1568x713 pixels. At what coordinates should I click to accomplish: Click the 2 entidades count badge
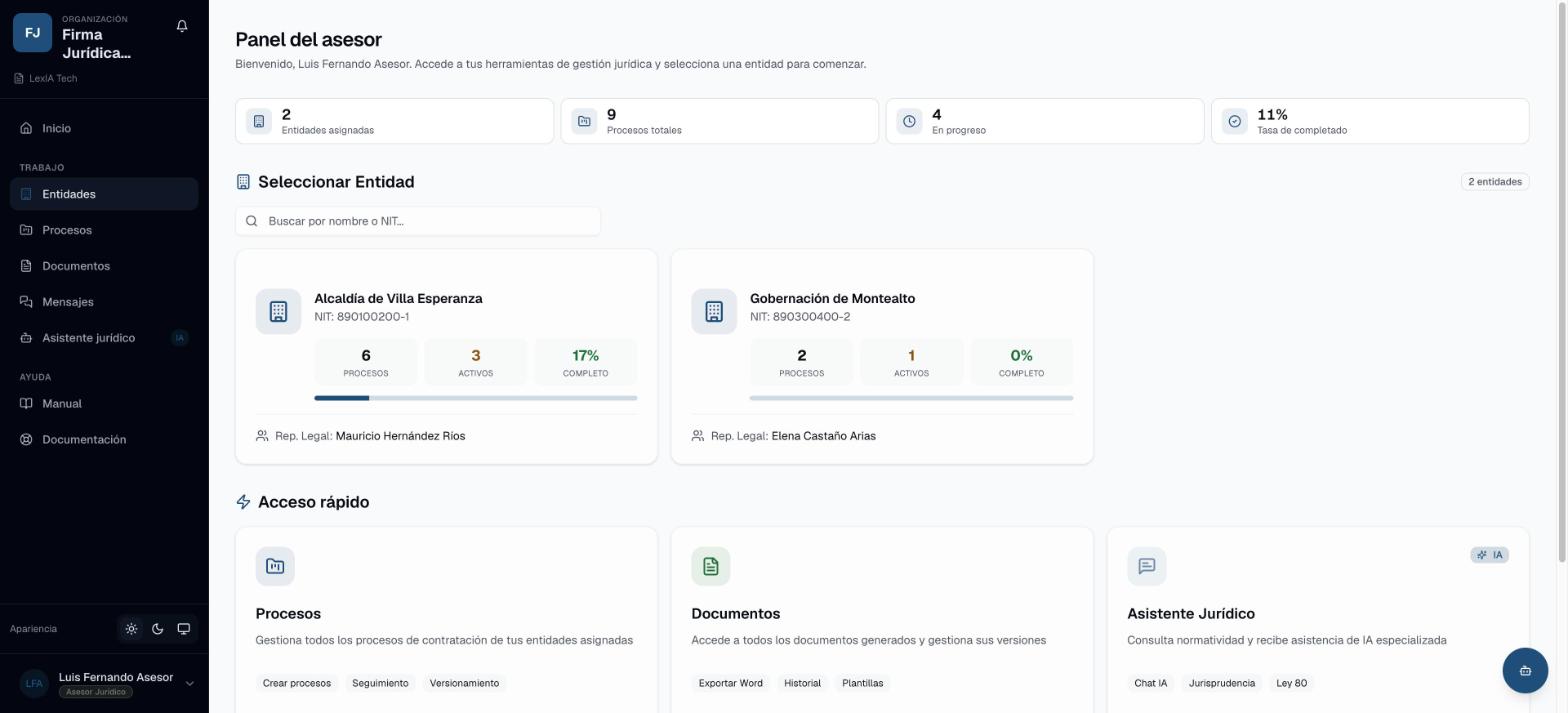coord(1495,182)
